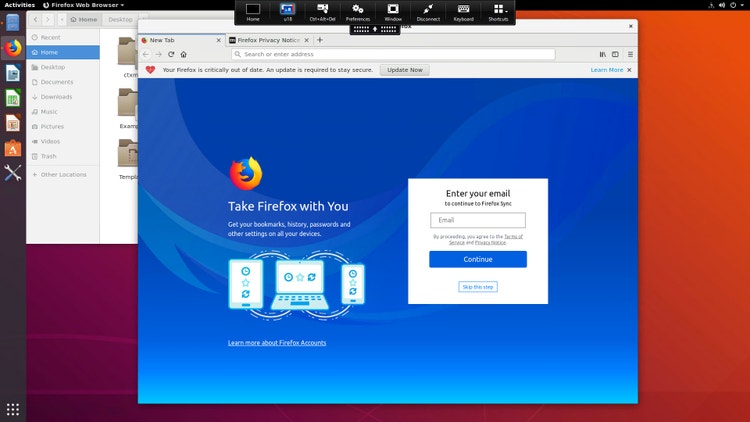Click the Update Now button

click(x=405, y=70)
